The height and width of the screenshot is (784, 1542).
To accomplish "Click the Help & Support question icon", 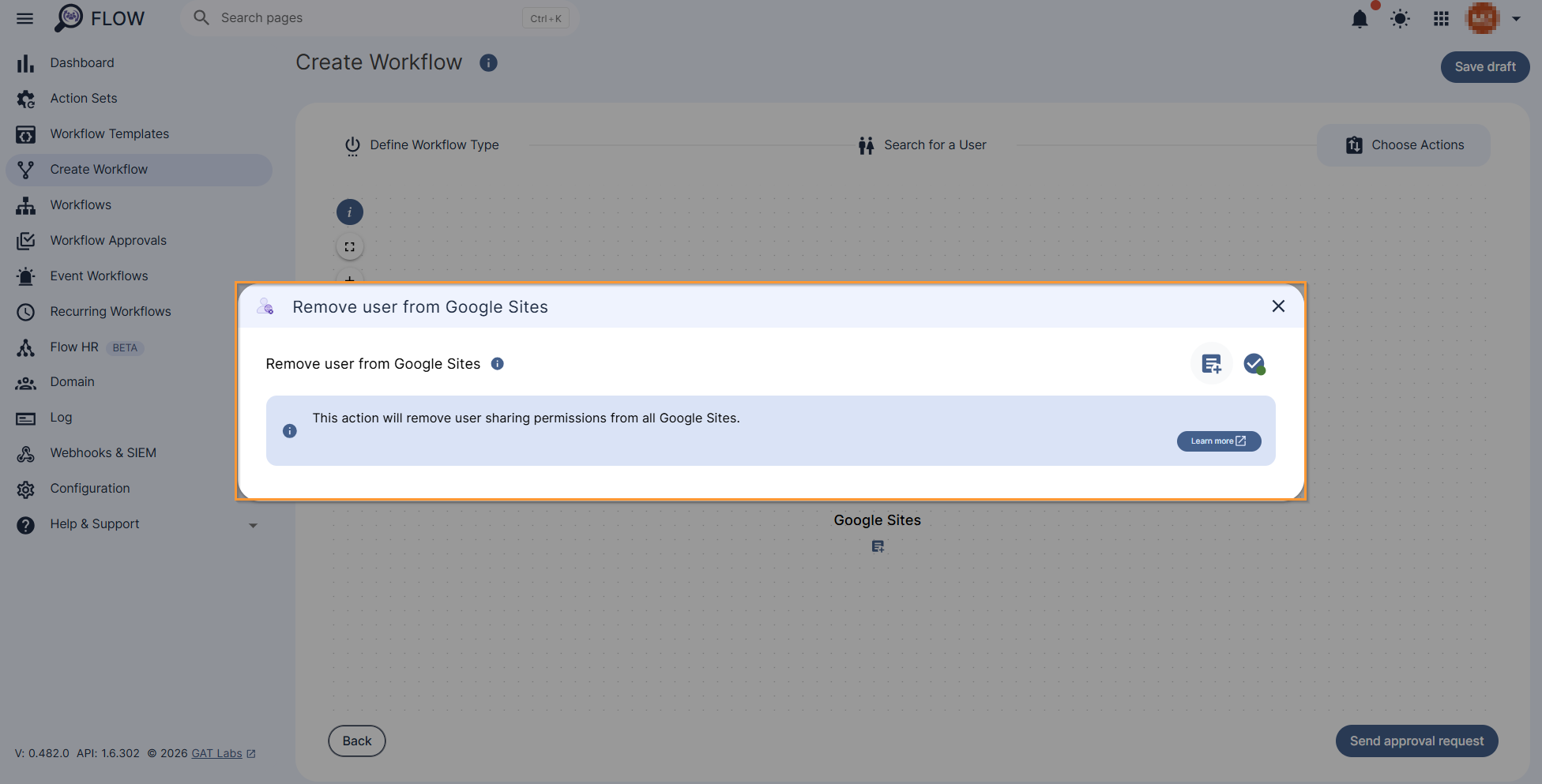I will coord(25,525).
